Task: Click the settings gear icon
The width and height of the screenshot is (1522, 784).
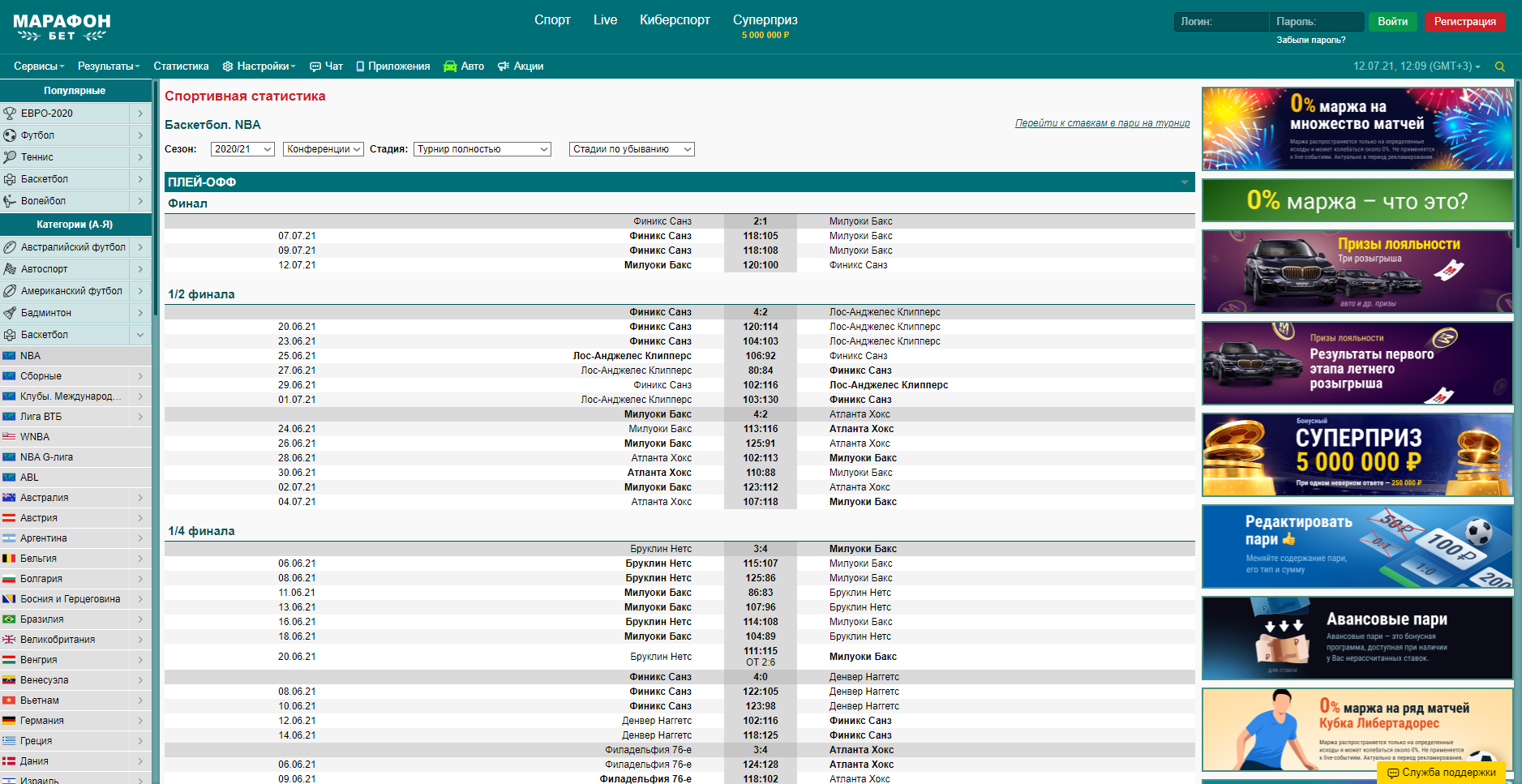Action: (228, 66)
